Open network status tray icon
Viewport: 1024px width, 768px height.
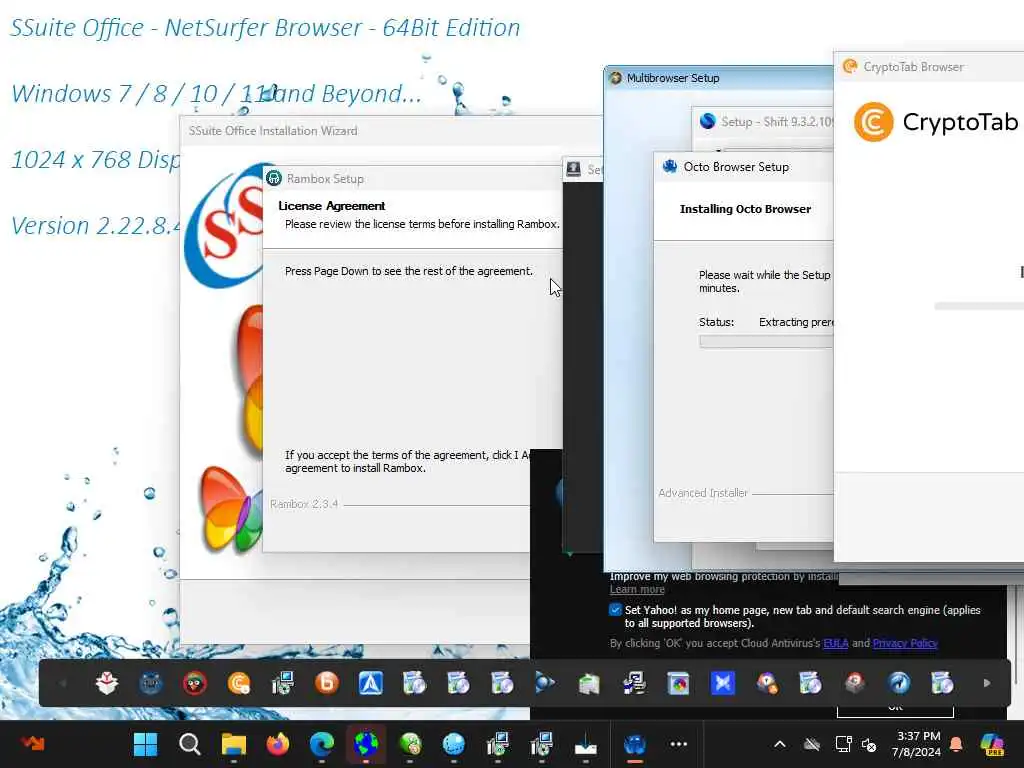pos(843,744)
